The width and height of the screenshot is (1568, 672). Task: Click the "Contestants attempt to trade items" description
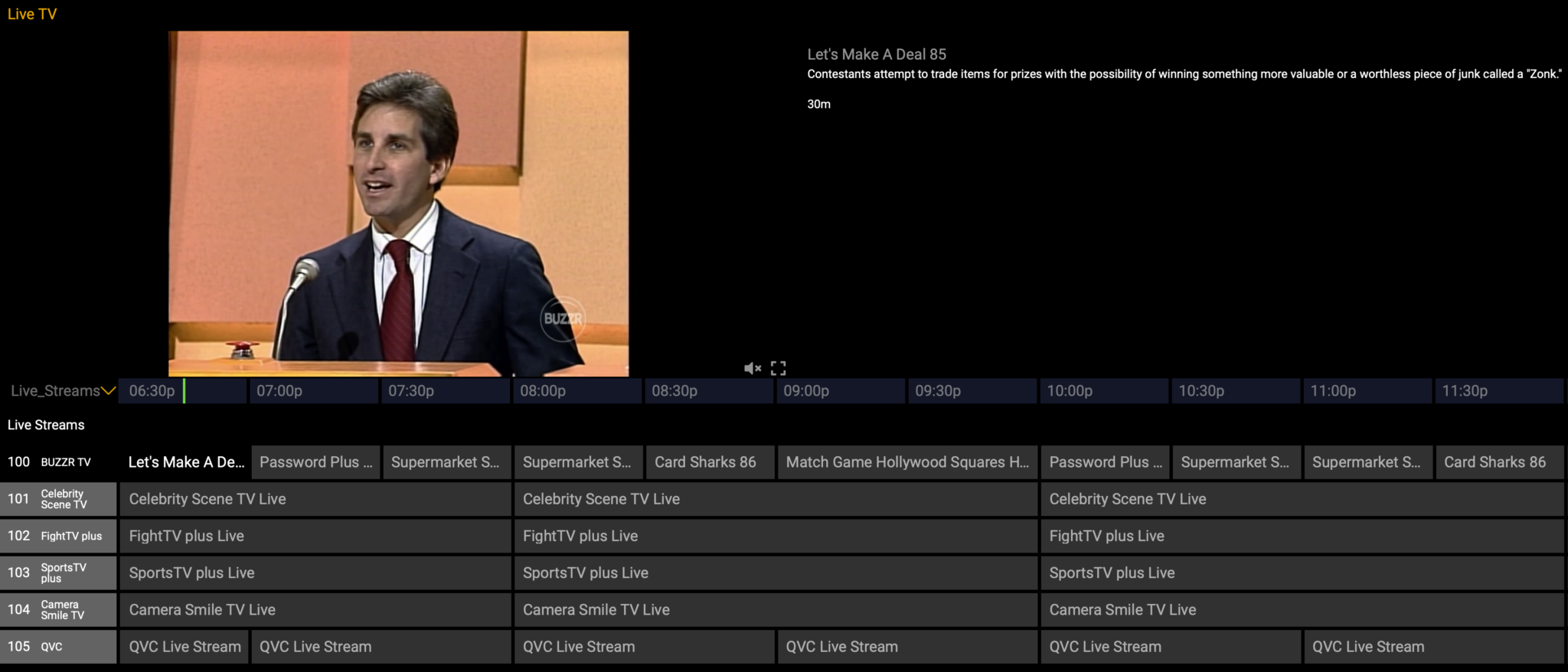[1184, 74]
